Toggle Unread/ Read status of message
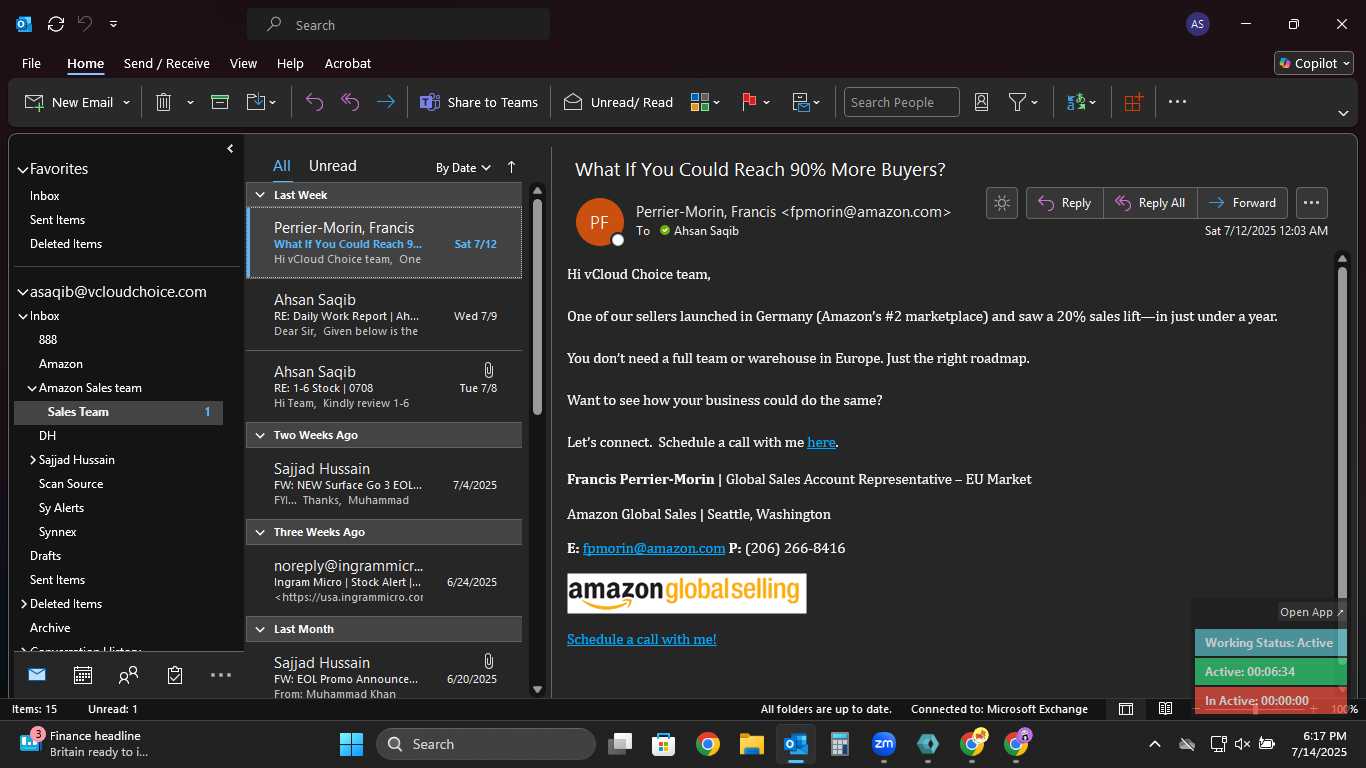1366x768 pixels. click(x=618, y=102)
